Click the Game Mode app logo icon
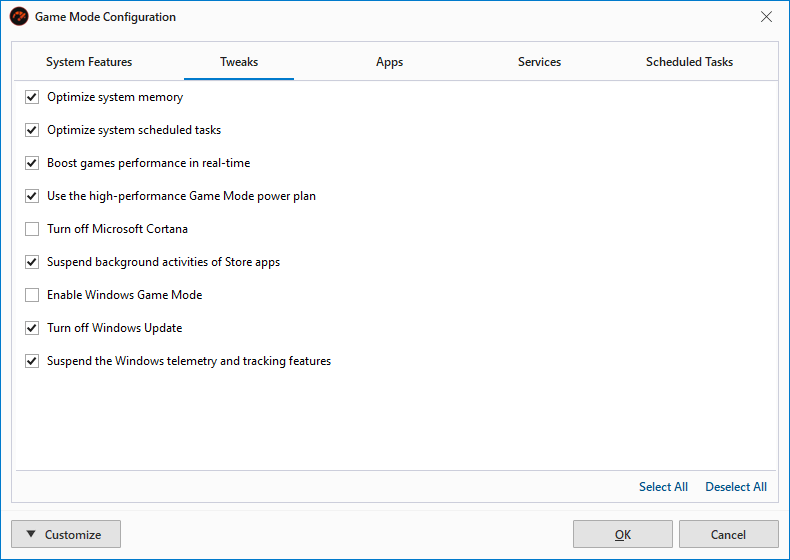 [x=19, y=17]
